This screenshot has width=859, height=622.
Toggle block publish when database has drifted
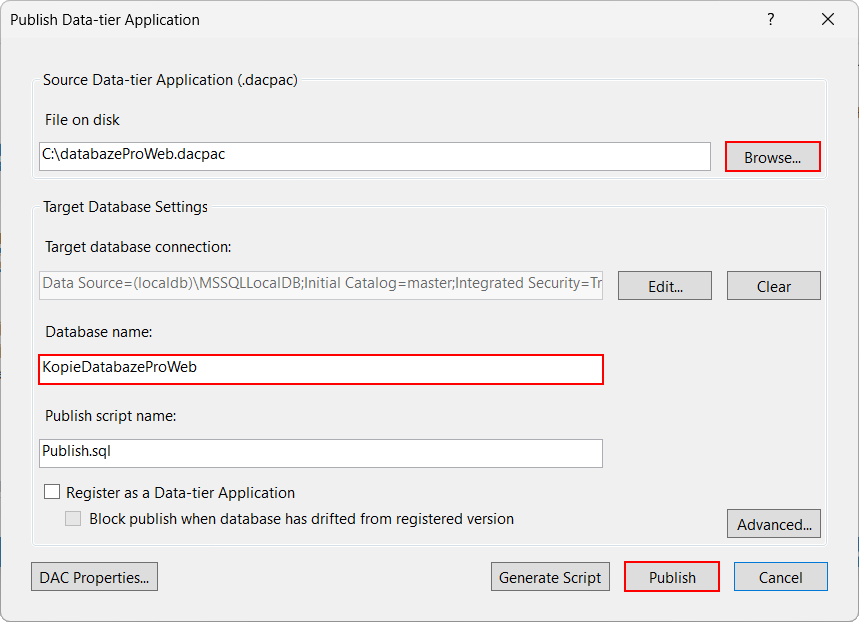tap(72, 518)
